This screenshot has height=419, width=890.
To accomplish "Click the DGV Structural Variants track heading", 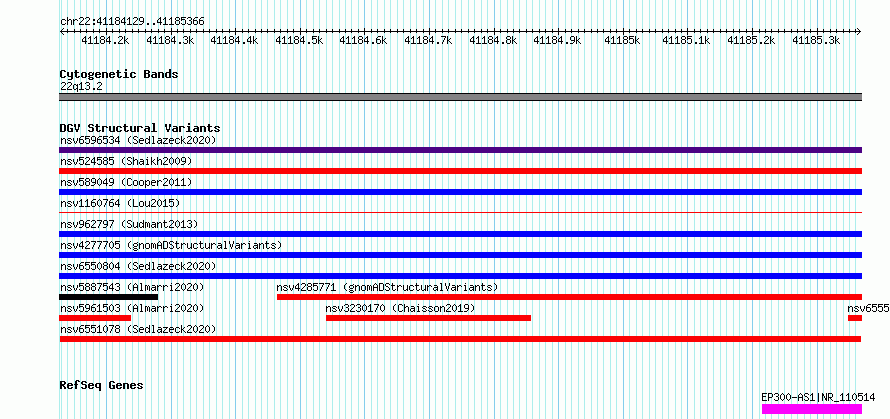I will [140, 128].
